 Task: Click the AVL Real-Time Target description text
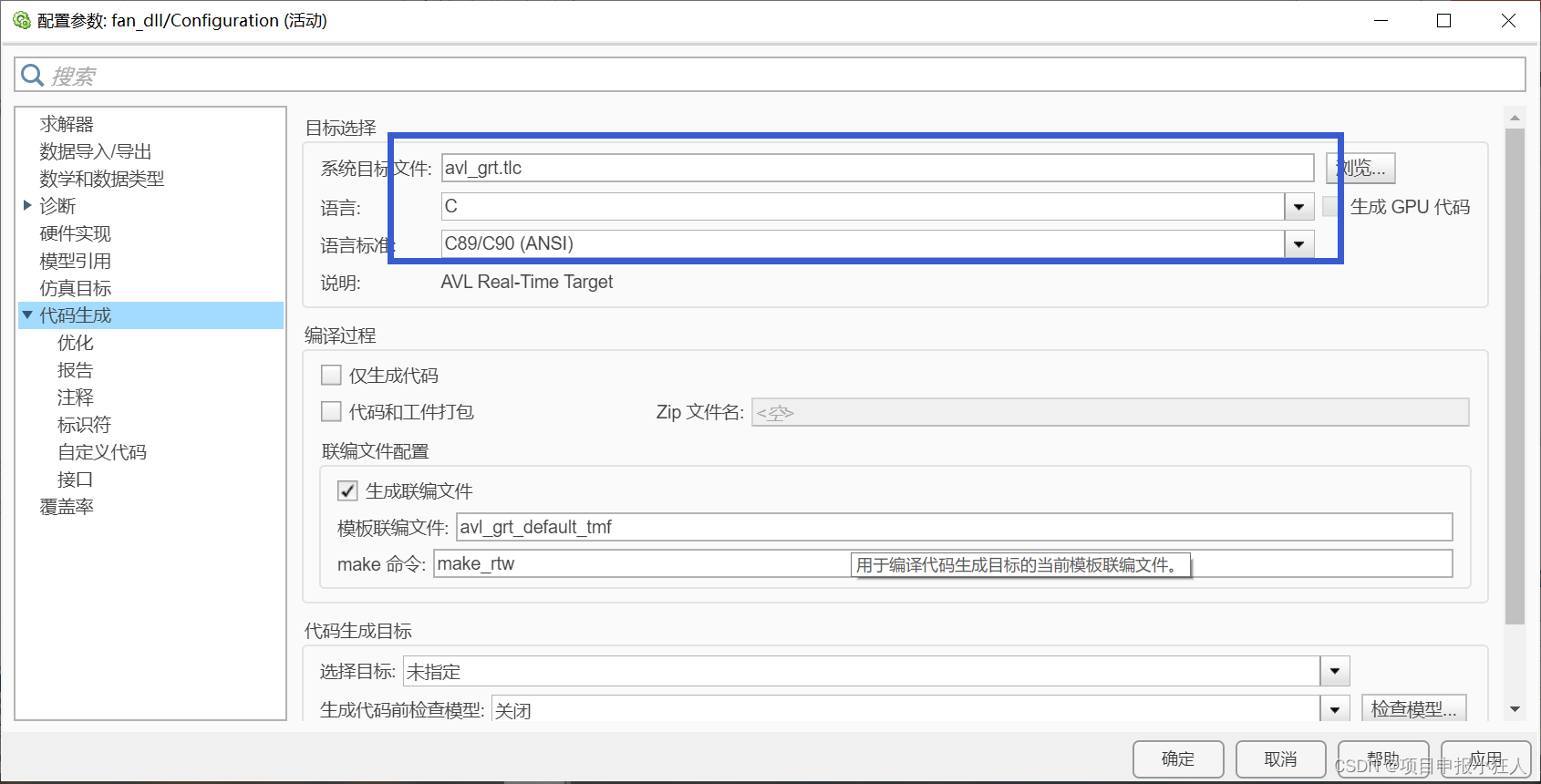[x=527, y=282]
